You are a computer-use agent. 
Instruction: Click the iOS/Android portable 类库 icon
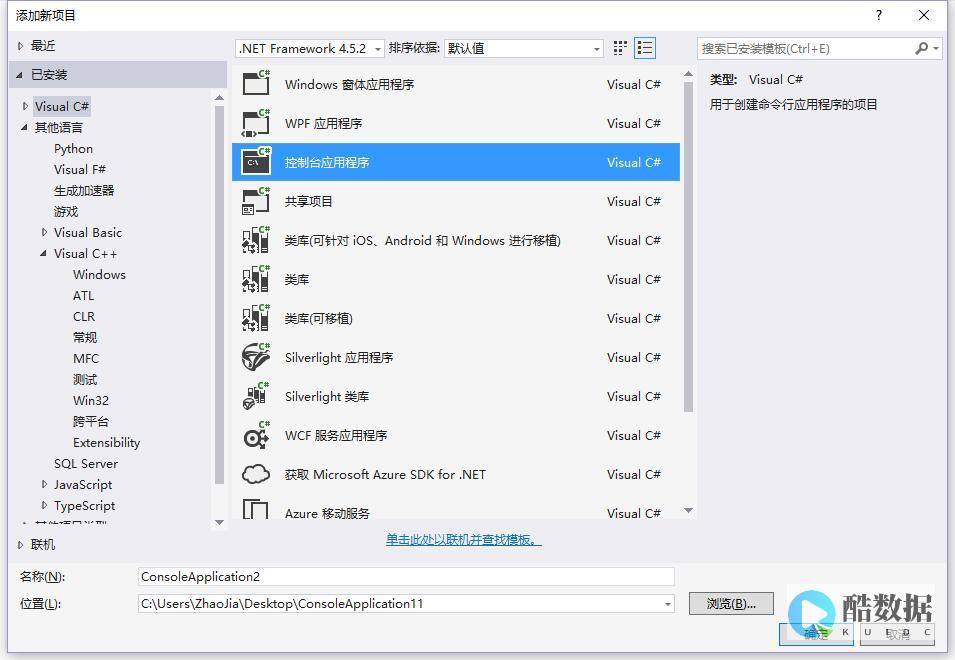(x=256, y=239)
